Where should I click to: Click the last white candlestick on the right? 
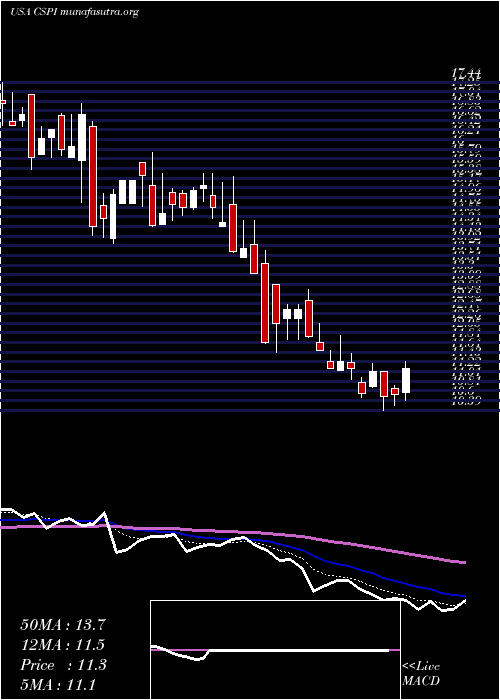(406, 380)
